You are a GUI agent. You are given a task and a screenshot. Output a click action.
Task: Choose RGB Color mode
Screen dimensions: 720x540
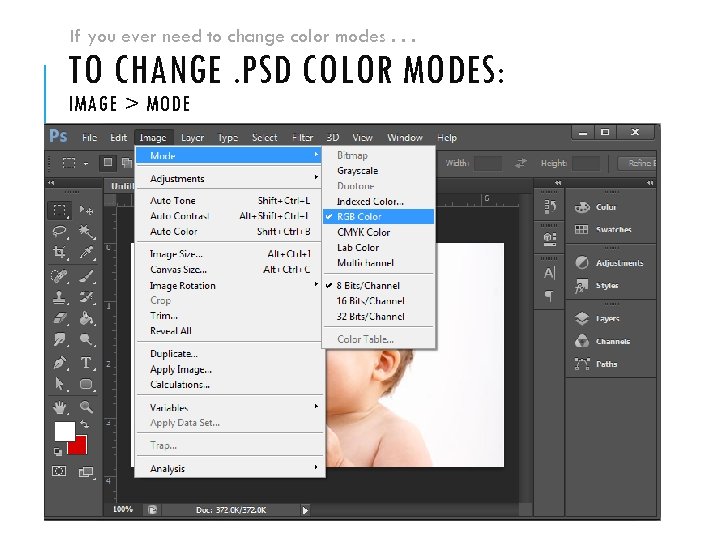(378, 217)
